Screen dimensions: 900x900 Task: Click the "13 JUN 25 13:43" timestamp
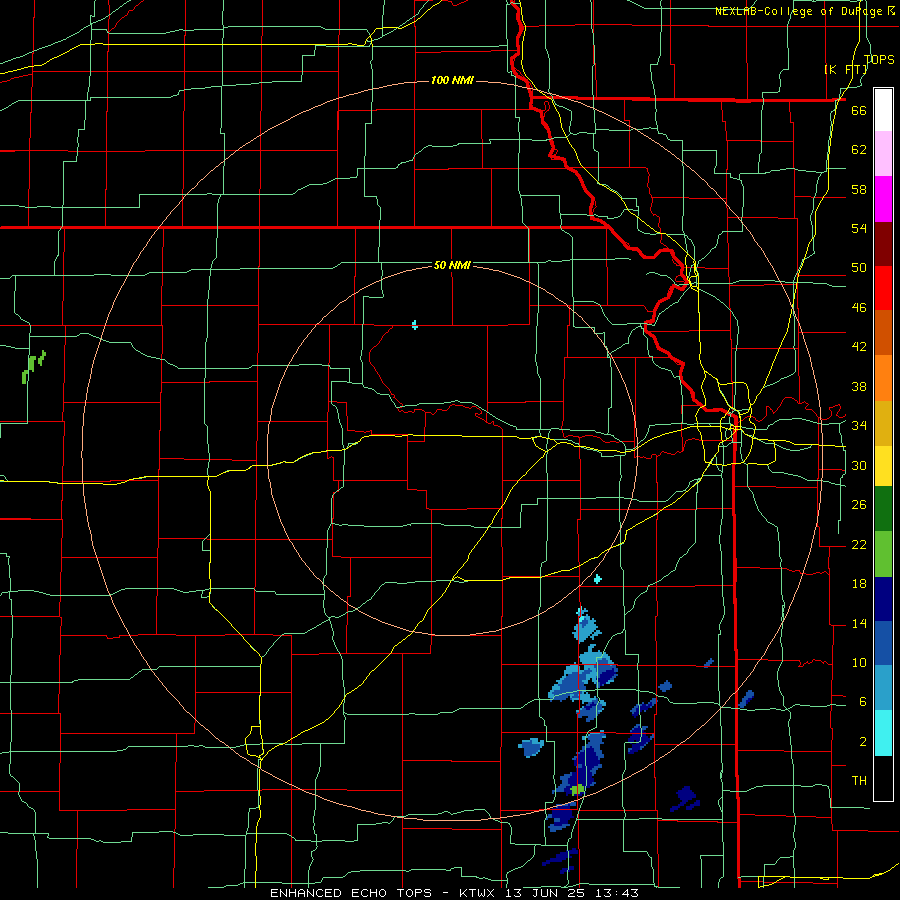(x=572, y=893)
